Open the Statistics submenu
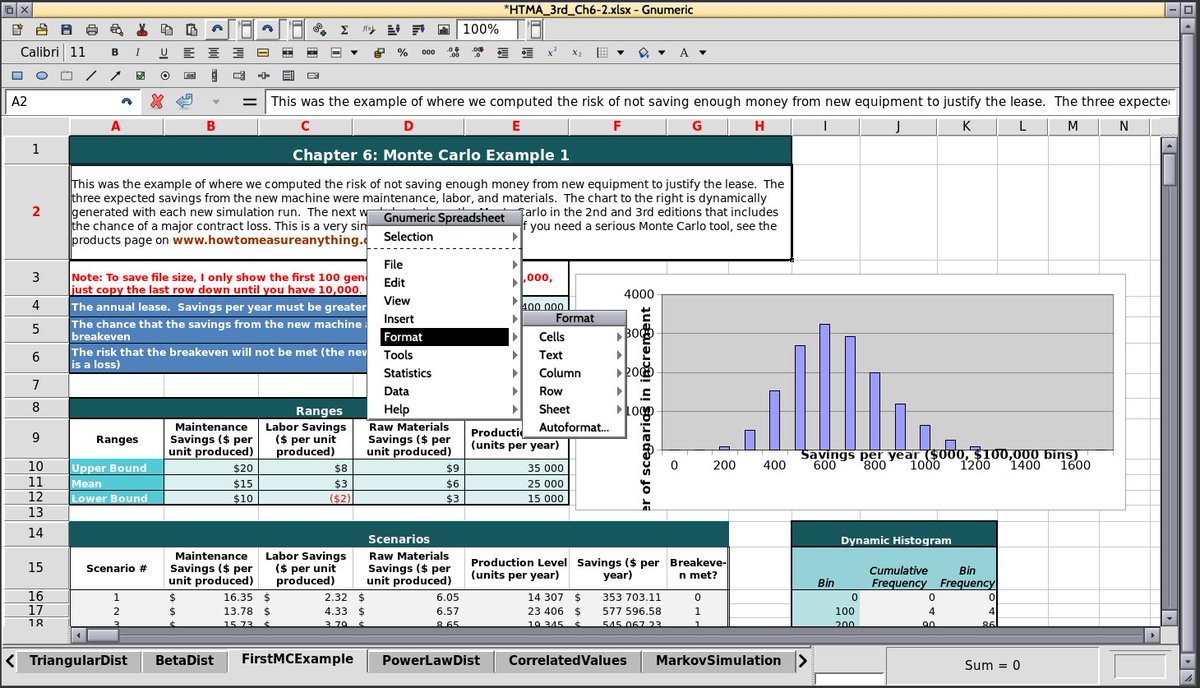Image resolution: width=1200 pixels, height=688 pixels. click(x=445, y=373)
